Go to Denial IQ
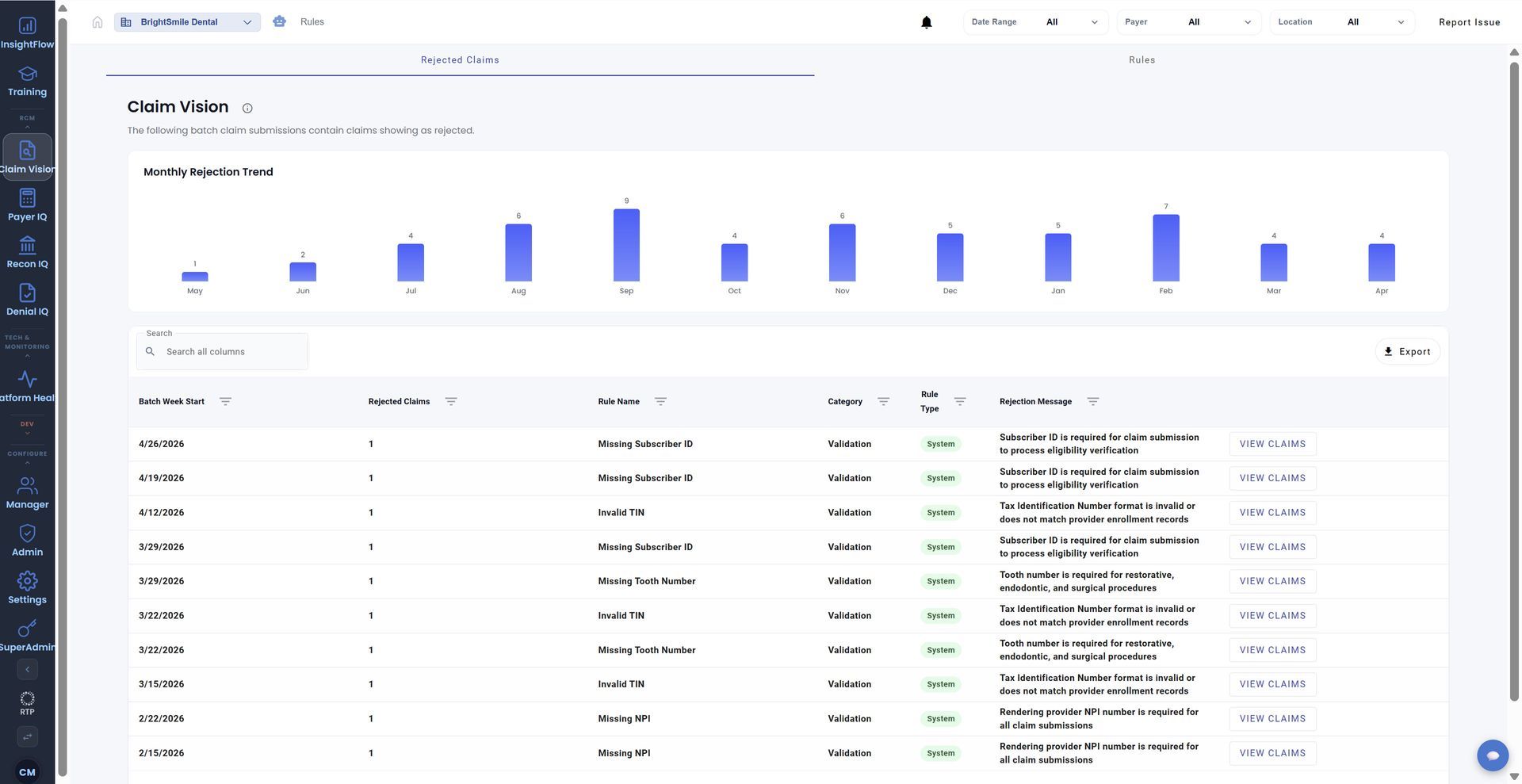Viewport: 1522px width, 784px height. pyautogui.click(x=27, y=300)
